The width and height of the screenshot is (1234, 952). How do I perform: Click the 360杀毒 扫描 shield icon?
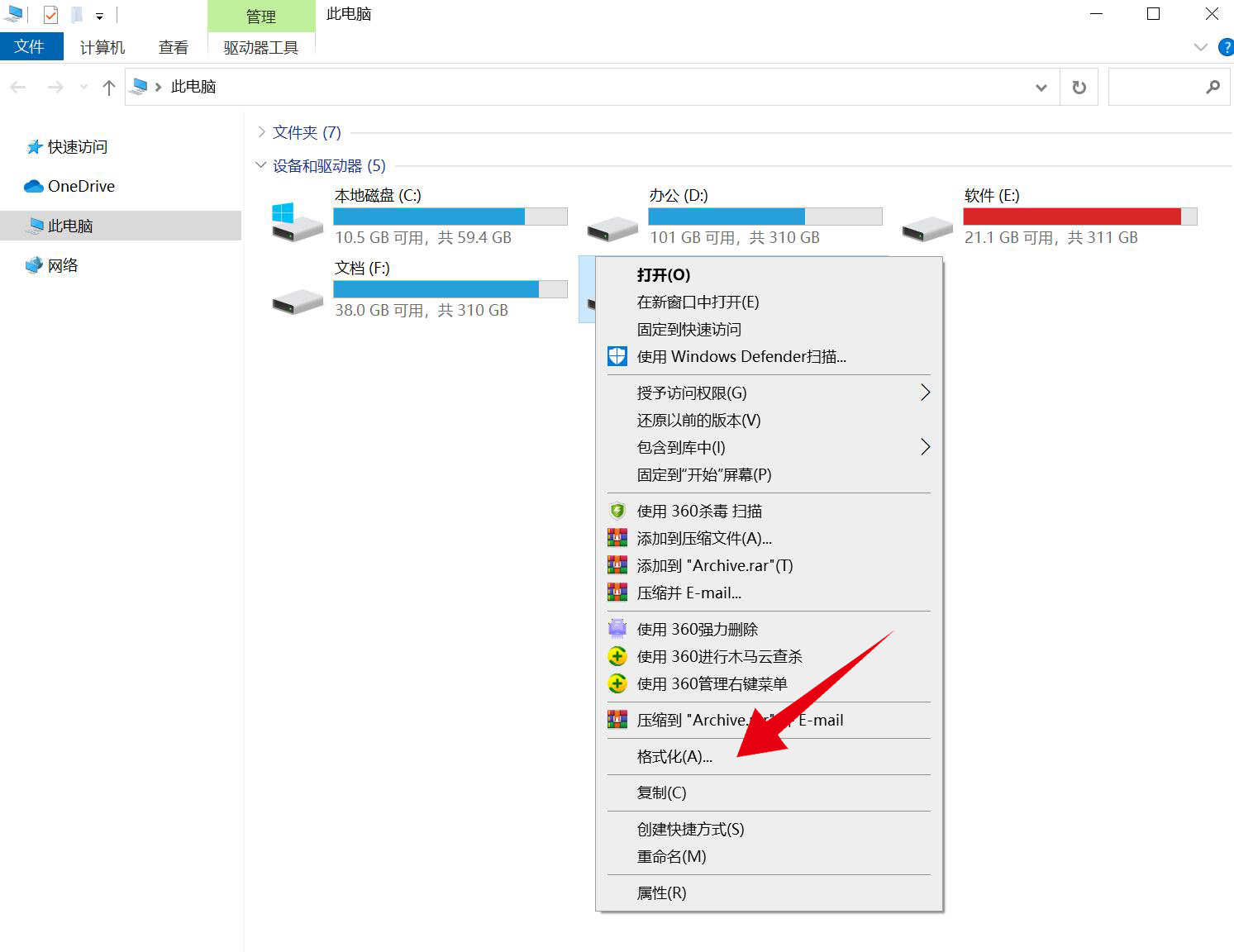point(617,511)
